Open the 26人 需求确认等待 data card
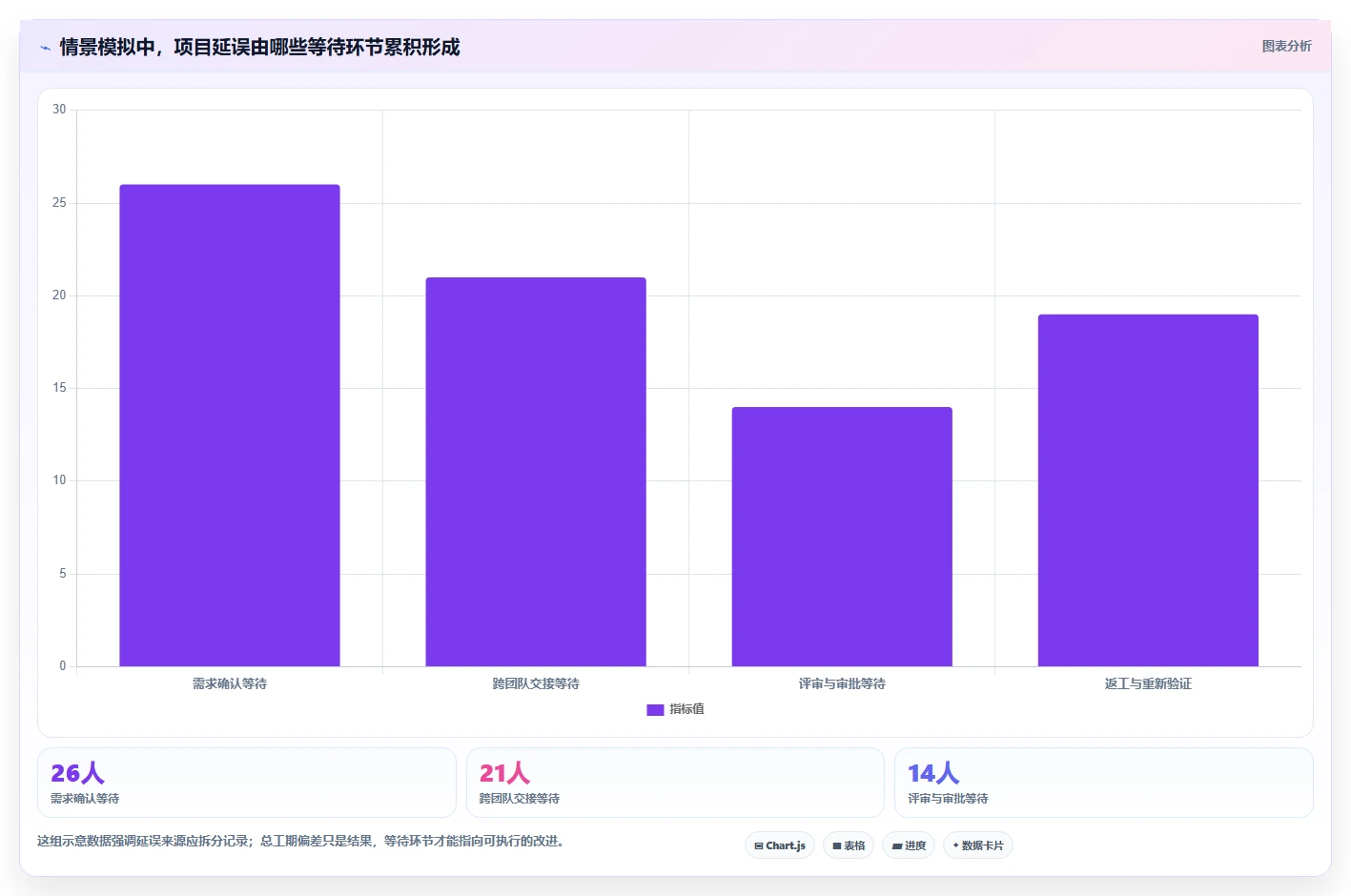Screen dimensions: 1351x896 (x=247, y=783)
